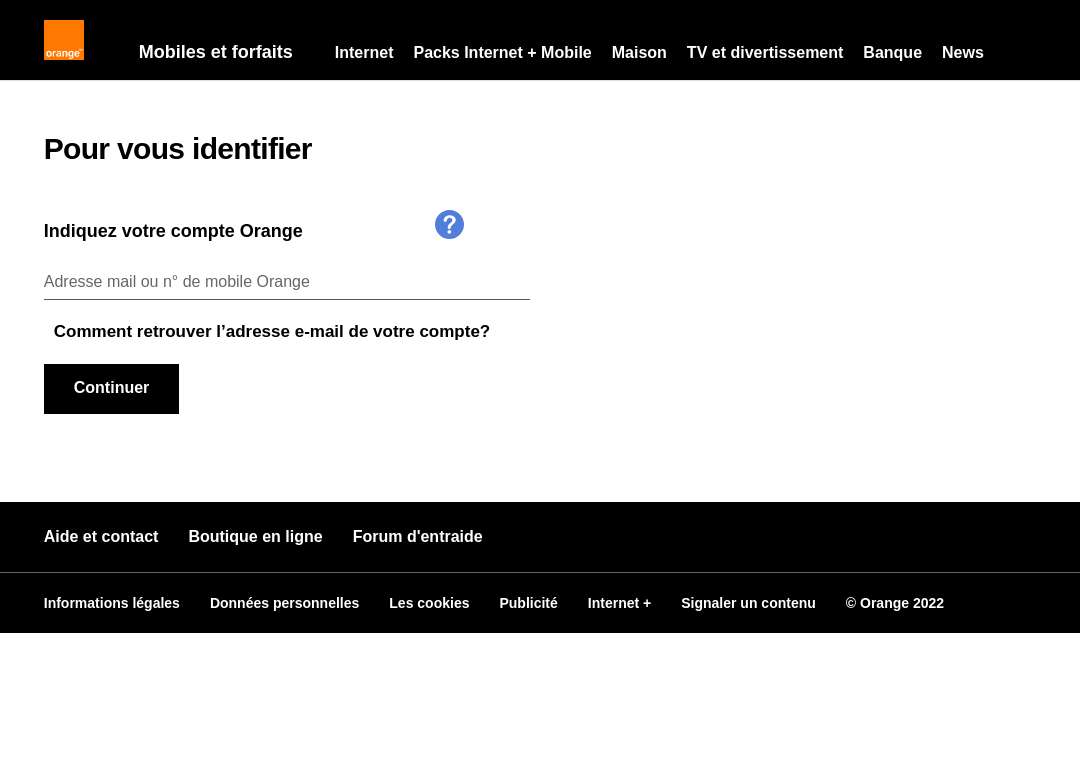Go to Boutique en ligne footer link
The height and width of the screenshot is (768, 1080).
click(x=255, y=537)
